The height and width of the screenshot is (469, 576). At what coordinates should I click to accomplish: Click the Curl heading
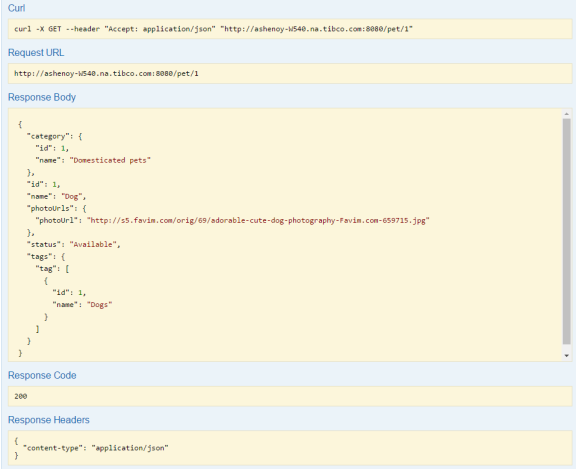coord(17,8)
